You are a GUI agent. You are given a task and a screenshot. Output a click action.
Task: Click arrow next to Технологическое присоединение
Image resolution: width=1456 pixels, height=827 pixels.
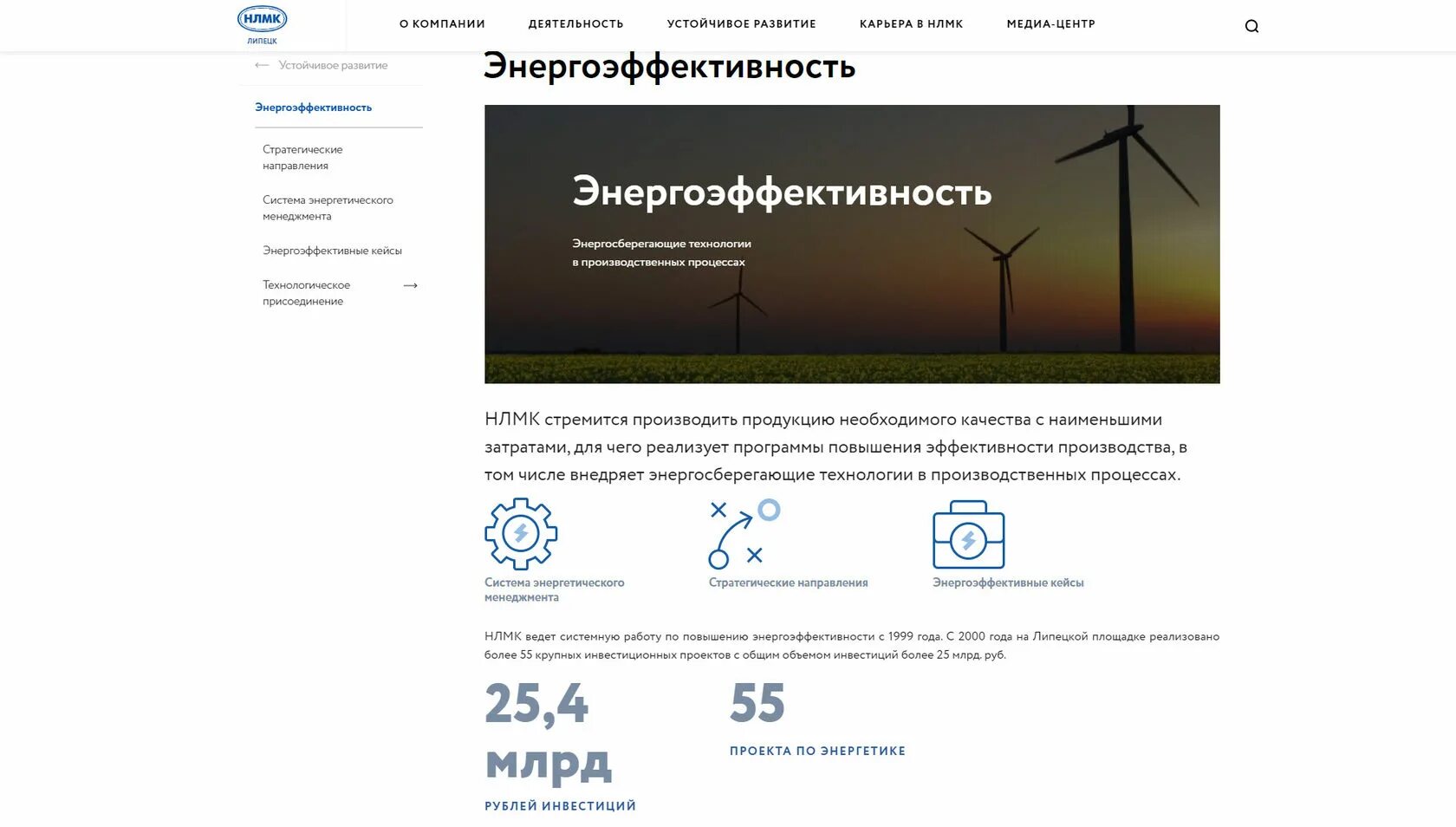[411, 285]
